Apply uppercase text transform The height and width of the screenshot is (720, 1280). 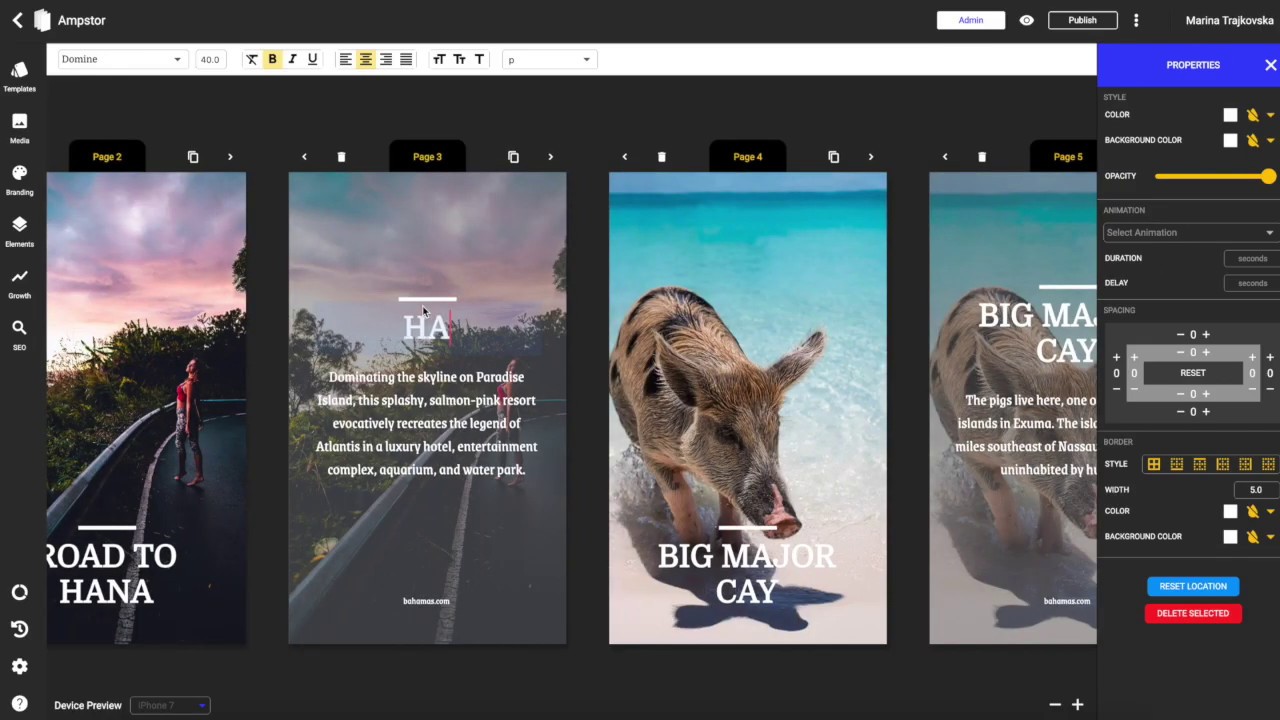[x=439, y=59]
